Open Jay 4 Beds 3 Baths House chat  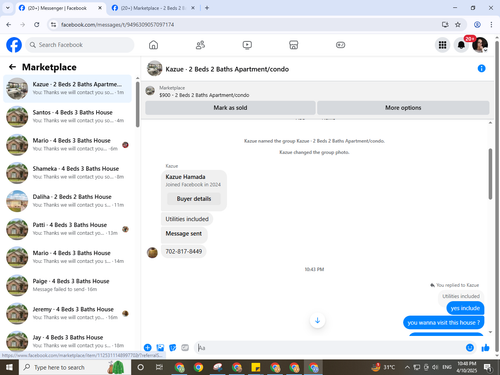tap(67, 341)
